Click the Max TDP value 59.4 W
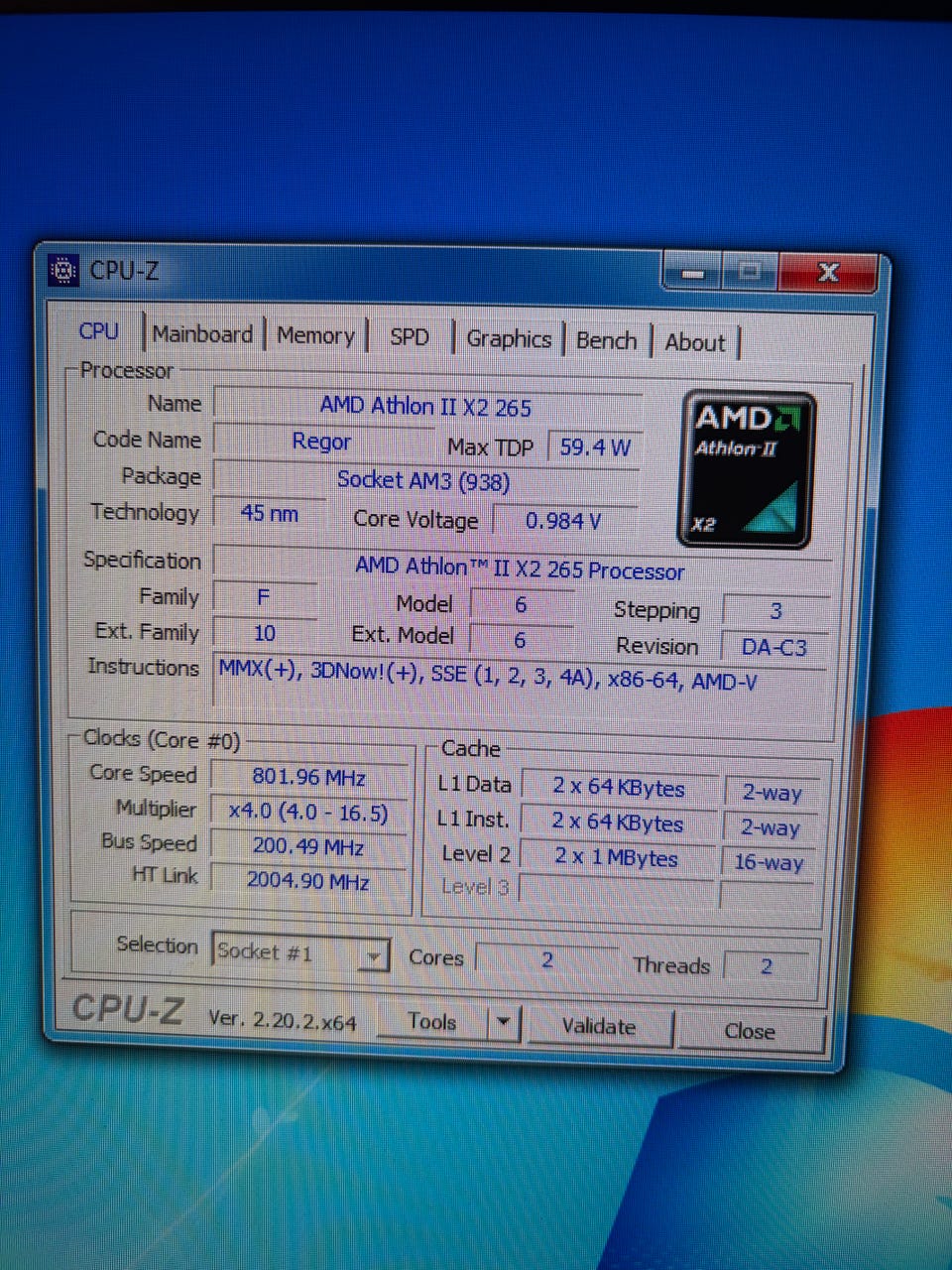The image size is (952, 1270). point(595,447)
